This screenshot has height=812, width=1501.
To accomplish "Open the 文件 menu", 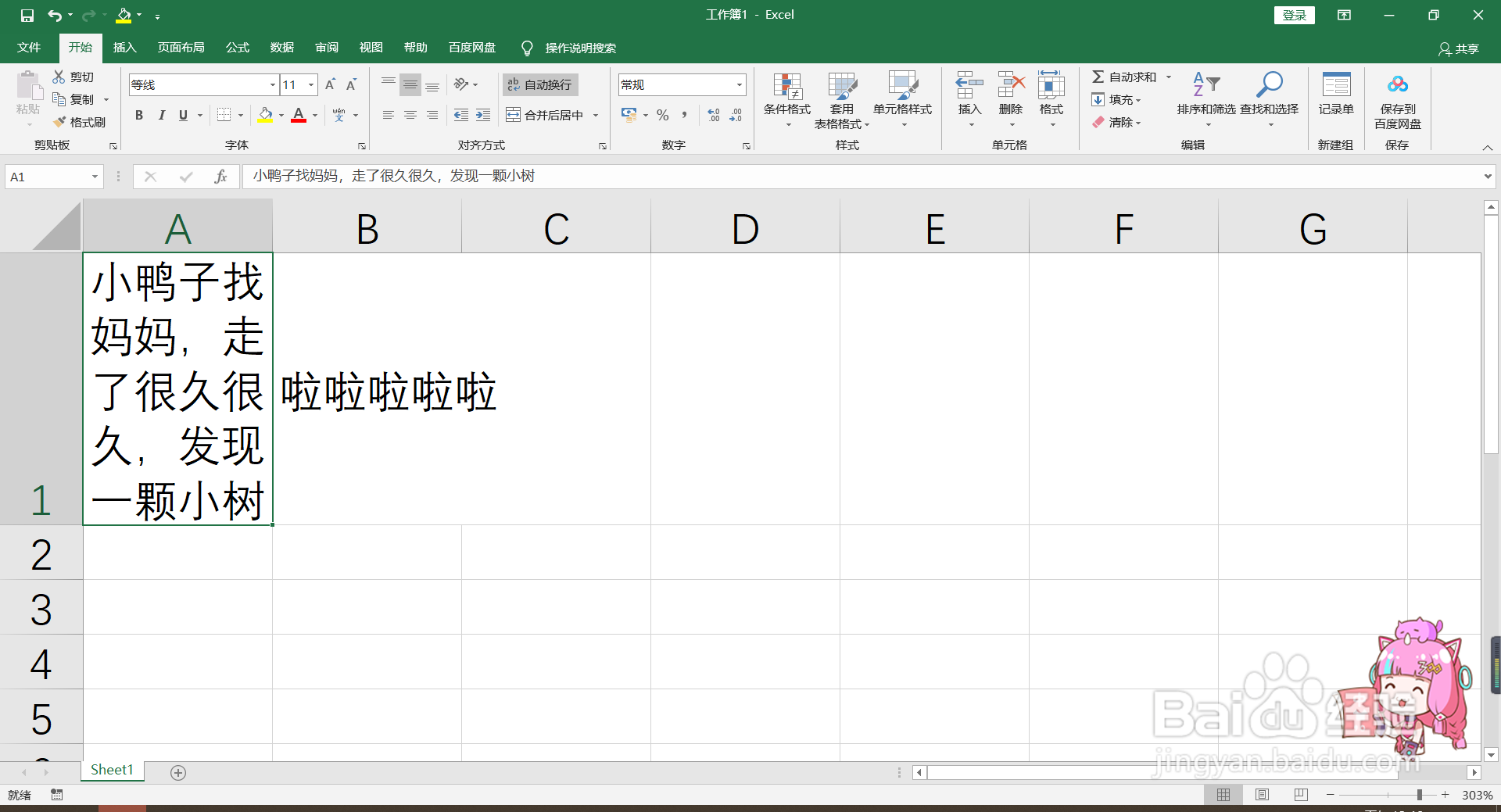I will tap(28, 48).
